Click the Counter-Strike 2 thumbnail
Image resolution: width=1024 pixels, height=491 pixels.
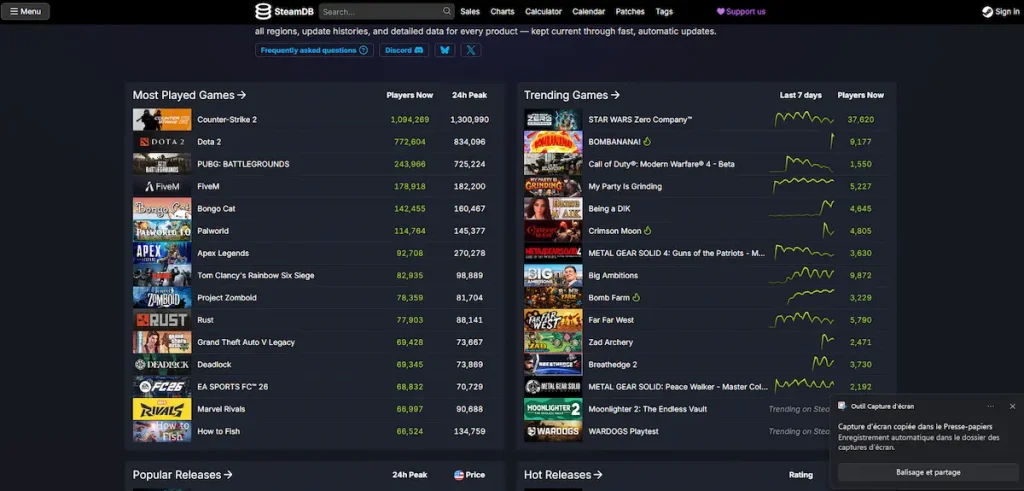point(162,119)
